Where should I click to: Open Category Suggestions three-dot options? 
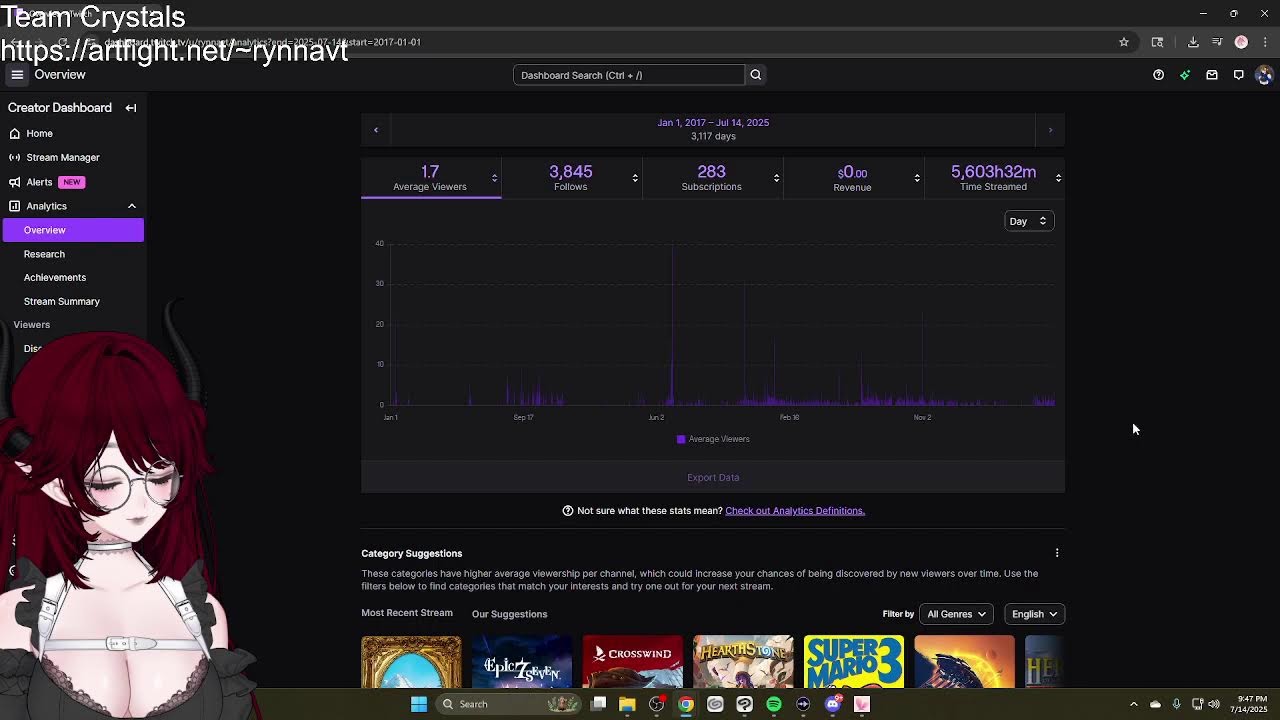pyautogui.click(x=1057, y=553)
